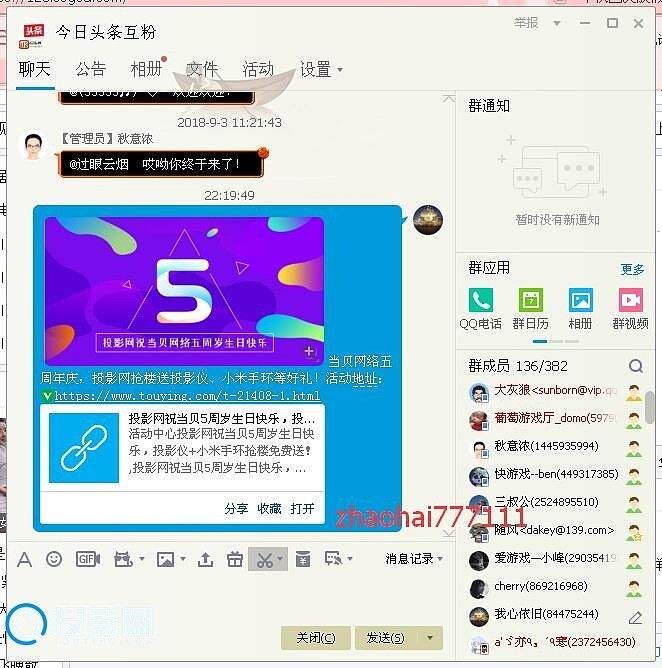
Task: Open the dropdown arrow next to the stickers icon
Action: pos(141,559)
